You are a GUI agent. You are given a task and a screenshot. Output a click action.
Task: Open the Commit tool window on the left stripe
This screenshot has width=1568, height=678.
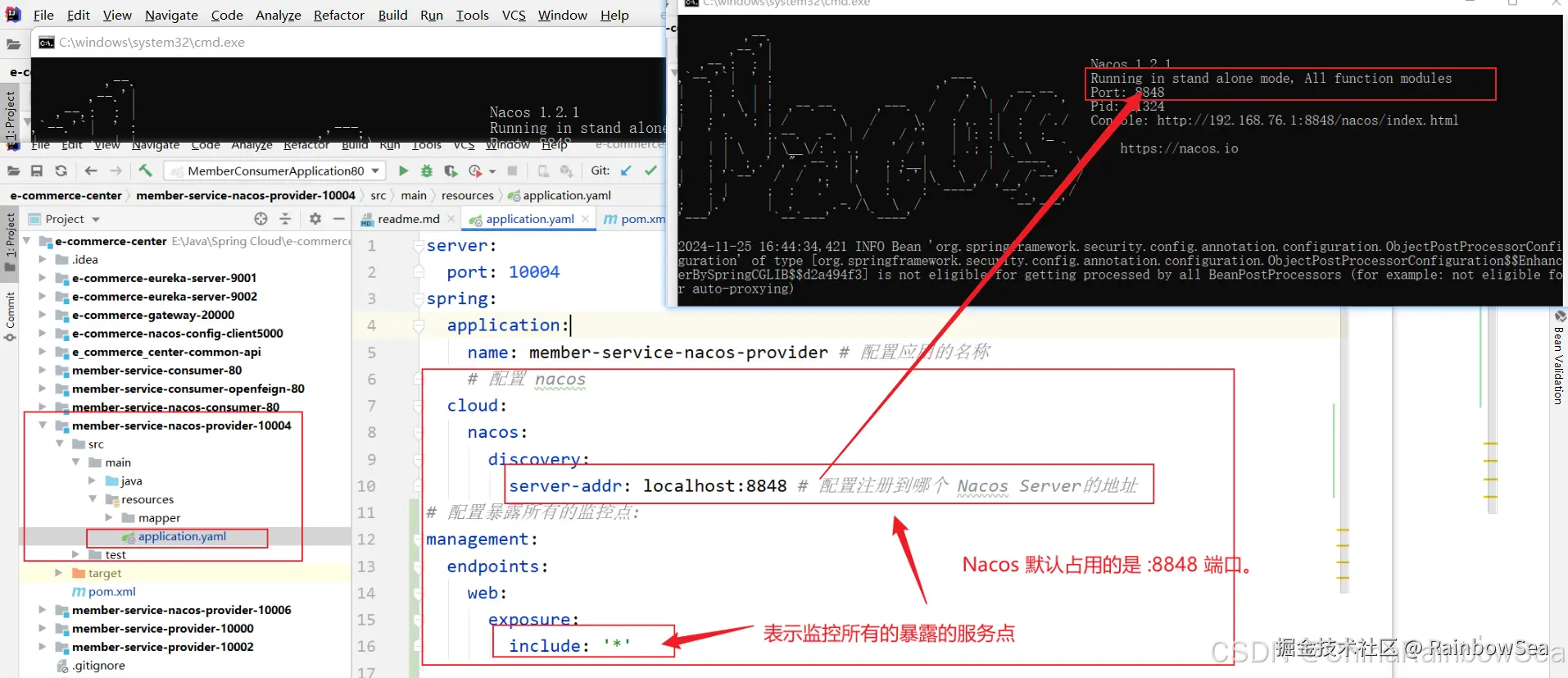[10, 316]
